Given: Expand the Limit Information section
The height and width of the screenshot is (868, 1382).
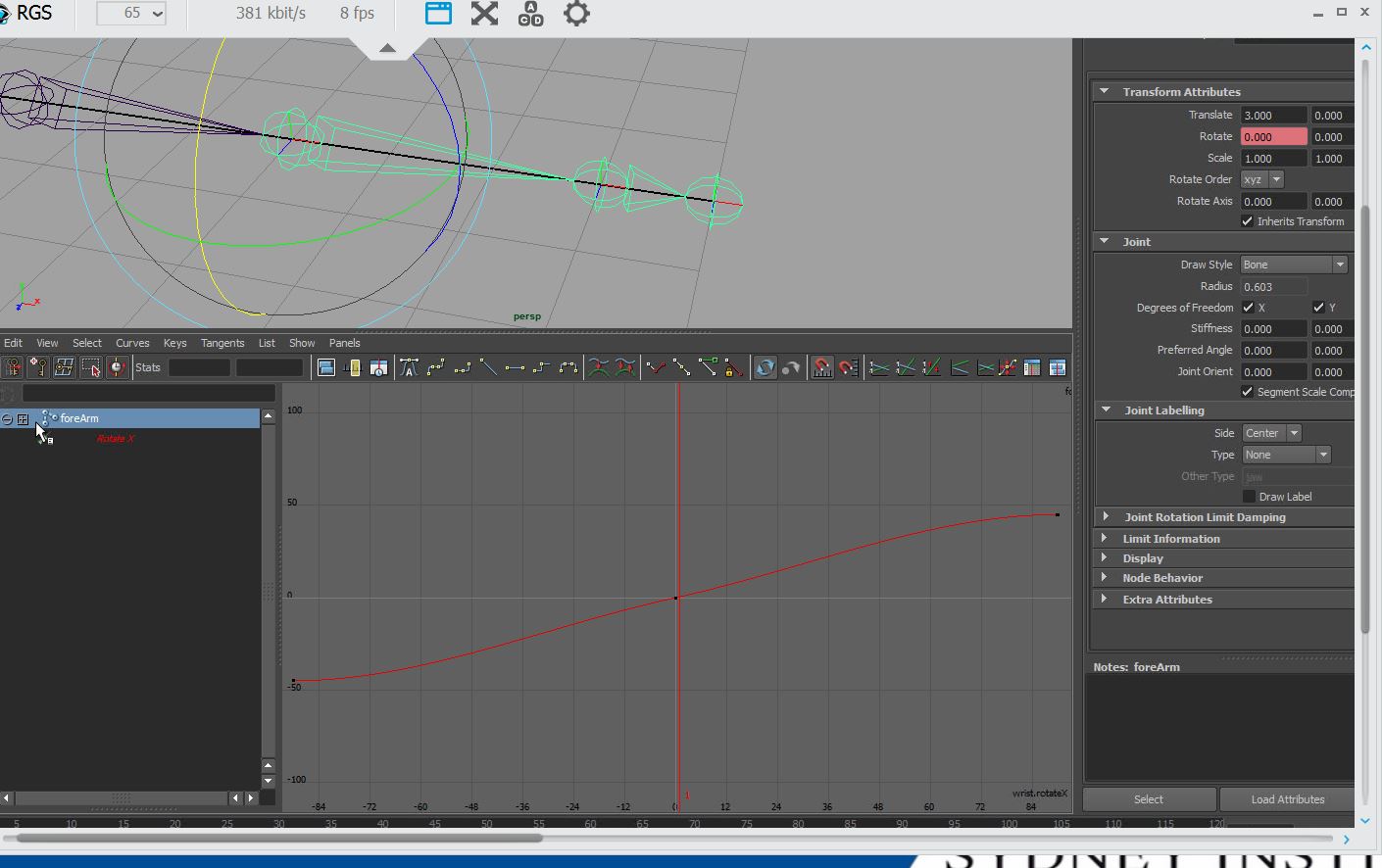Looking at the screenshot, I should [1170, 539].
